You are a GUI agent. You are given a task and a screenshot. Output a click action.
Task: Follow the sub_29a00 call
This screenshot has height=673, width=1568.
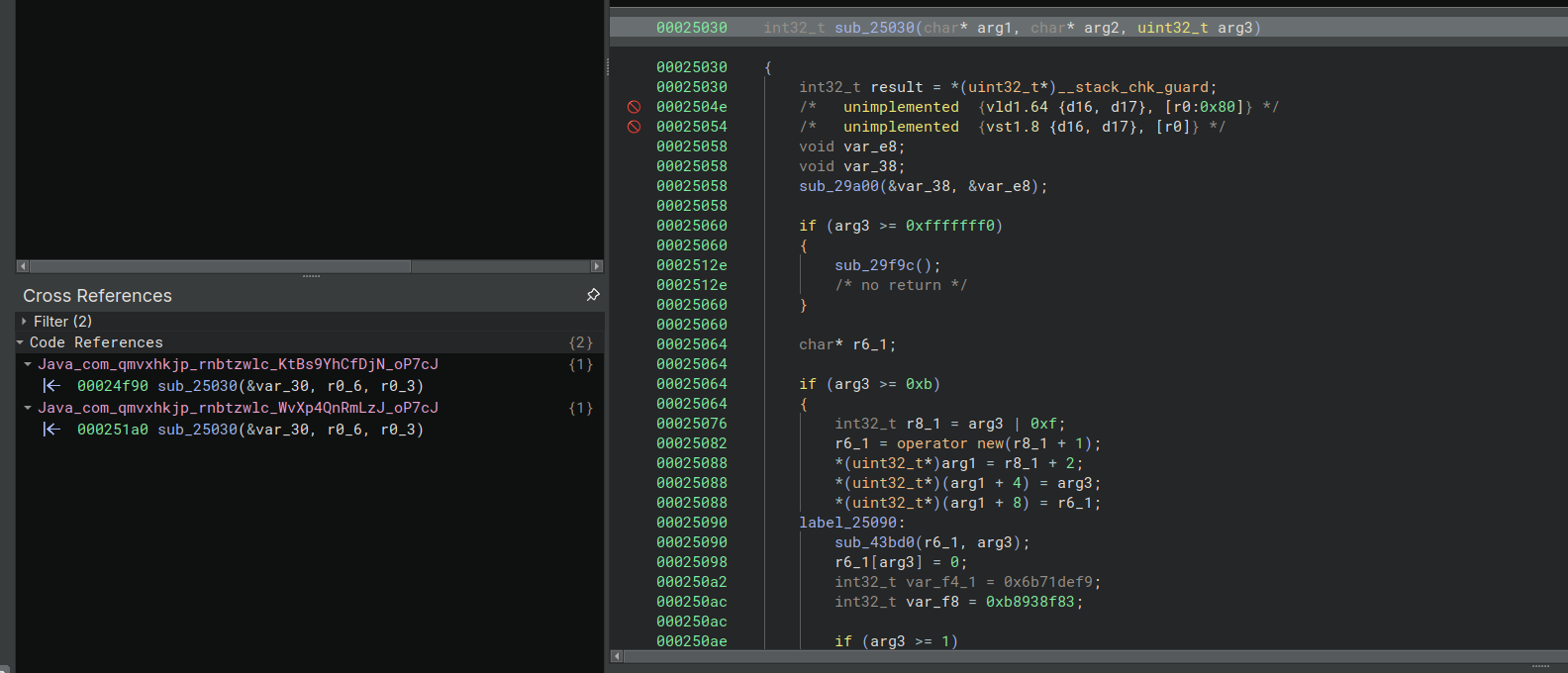tap(839, 186)
